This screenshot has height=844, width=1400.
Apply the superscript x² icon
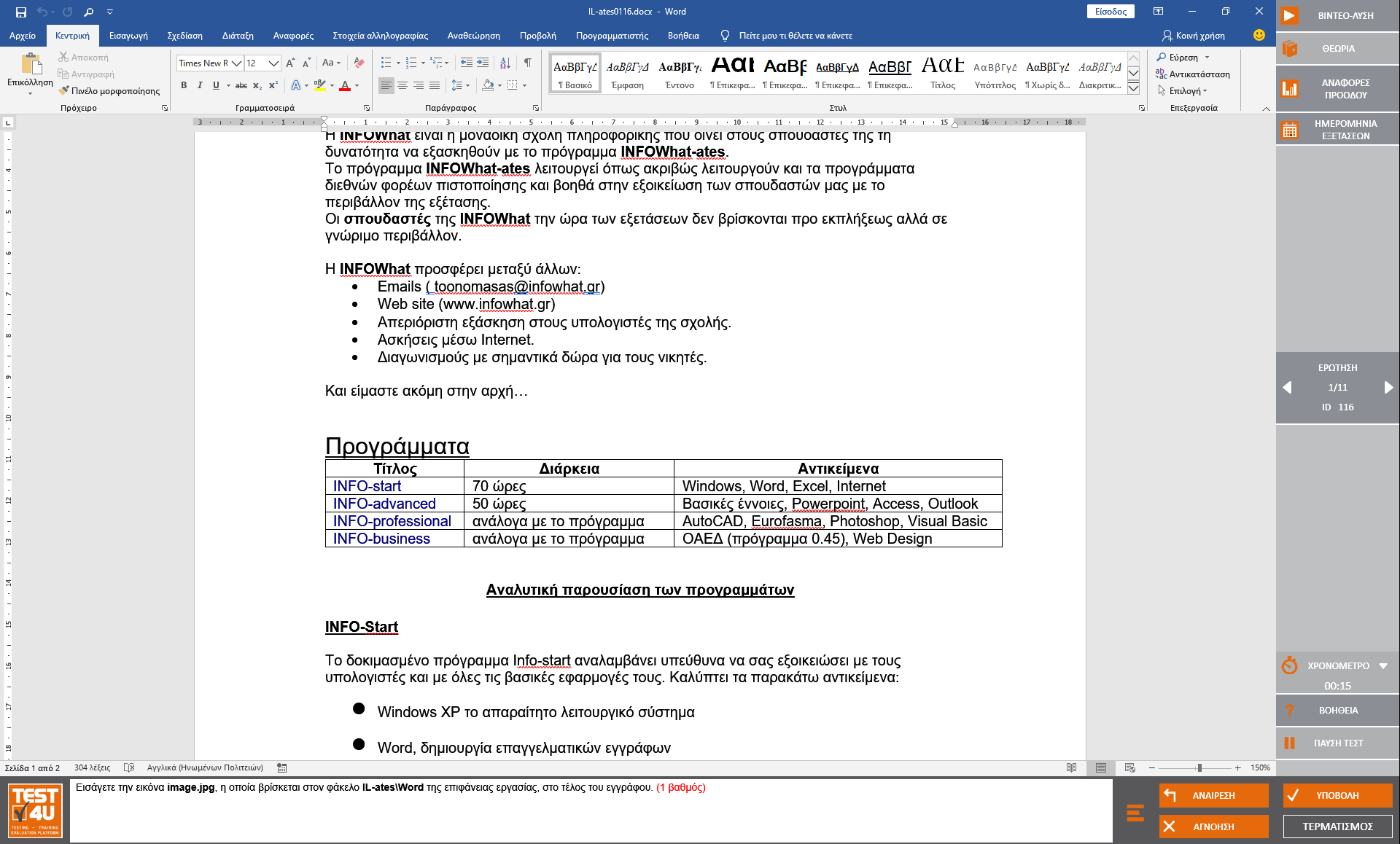coord(273,85)
